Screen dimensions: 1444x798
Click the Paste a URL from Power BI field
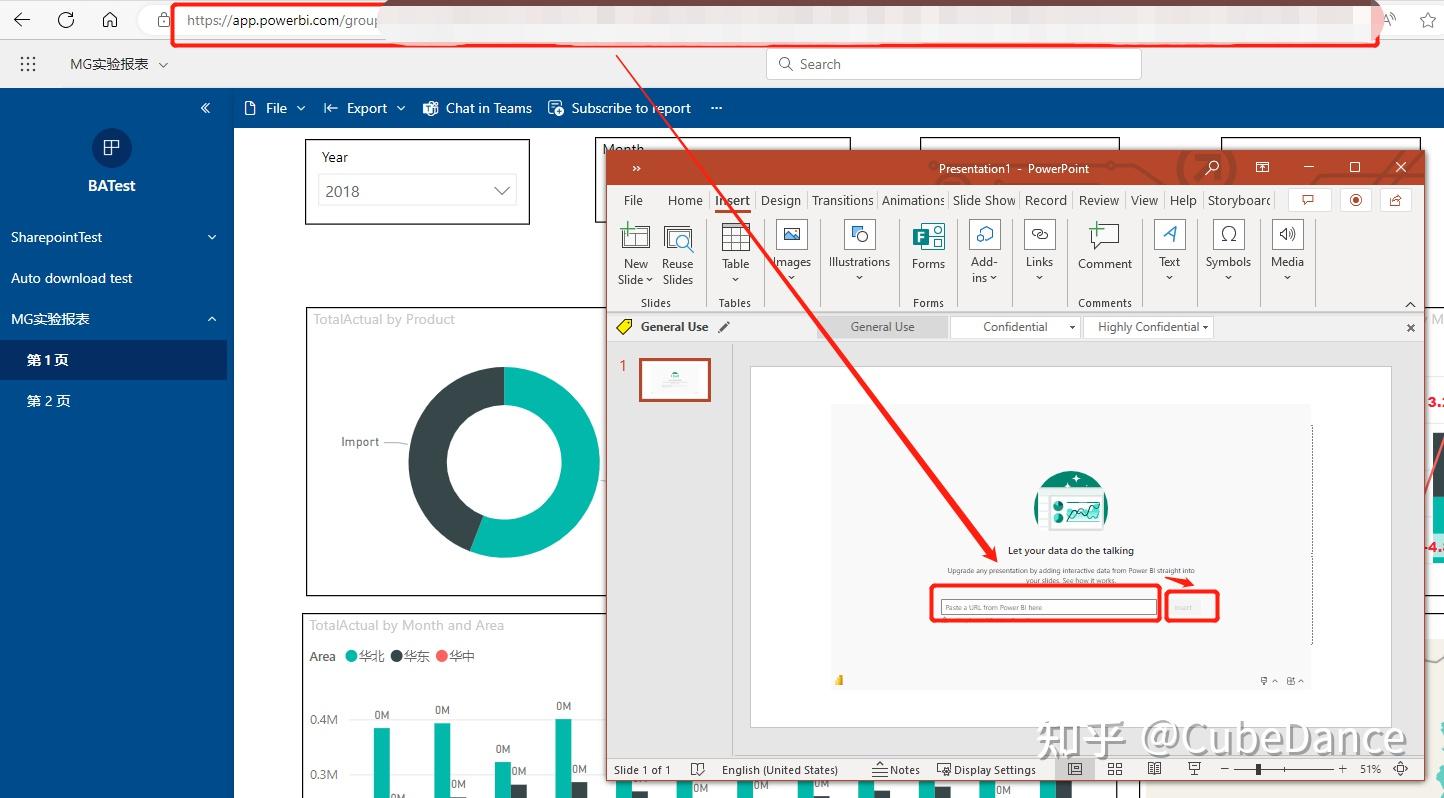click(1045, 605)
